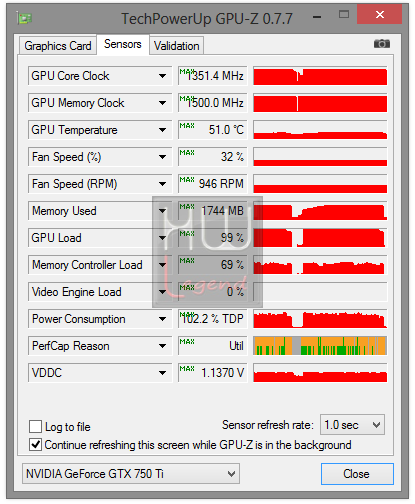This screenshot has width=415, height=504.
Task: Switch to the Graphics Card tab
Action: [x=58, y=46]
